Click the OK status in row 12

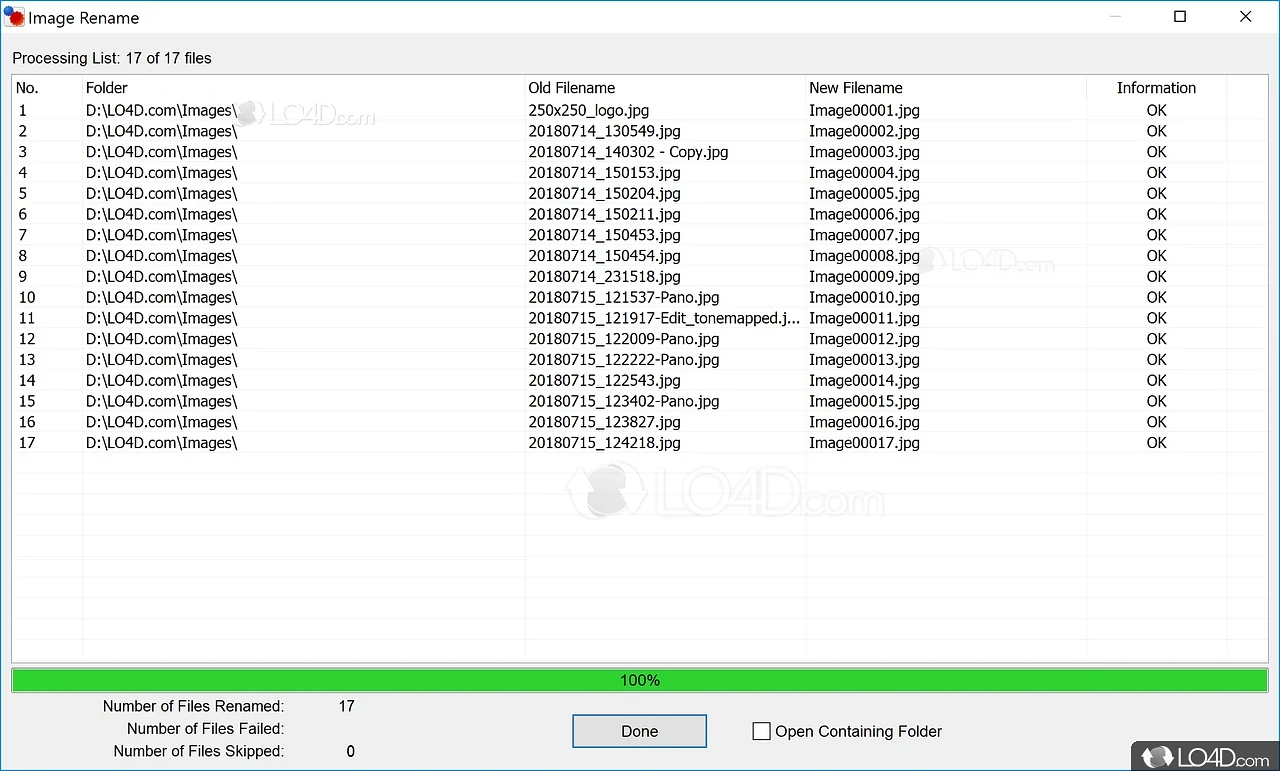1156,339
